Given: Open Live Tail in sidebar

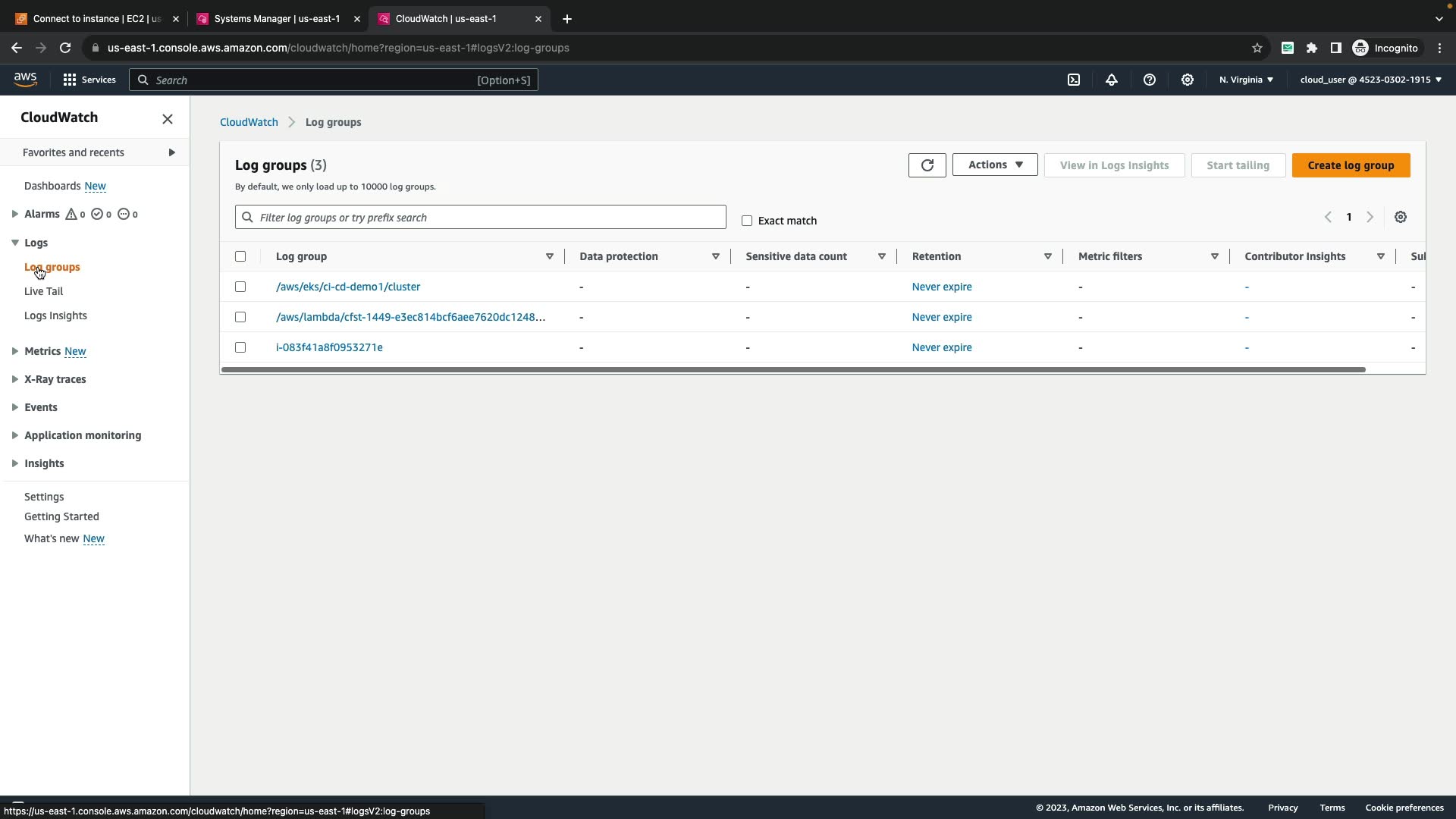Looking at the screenshot, I should [x=43, y=291].
